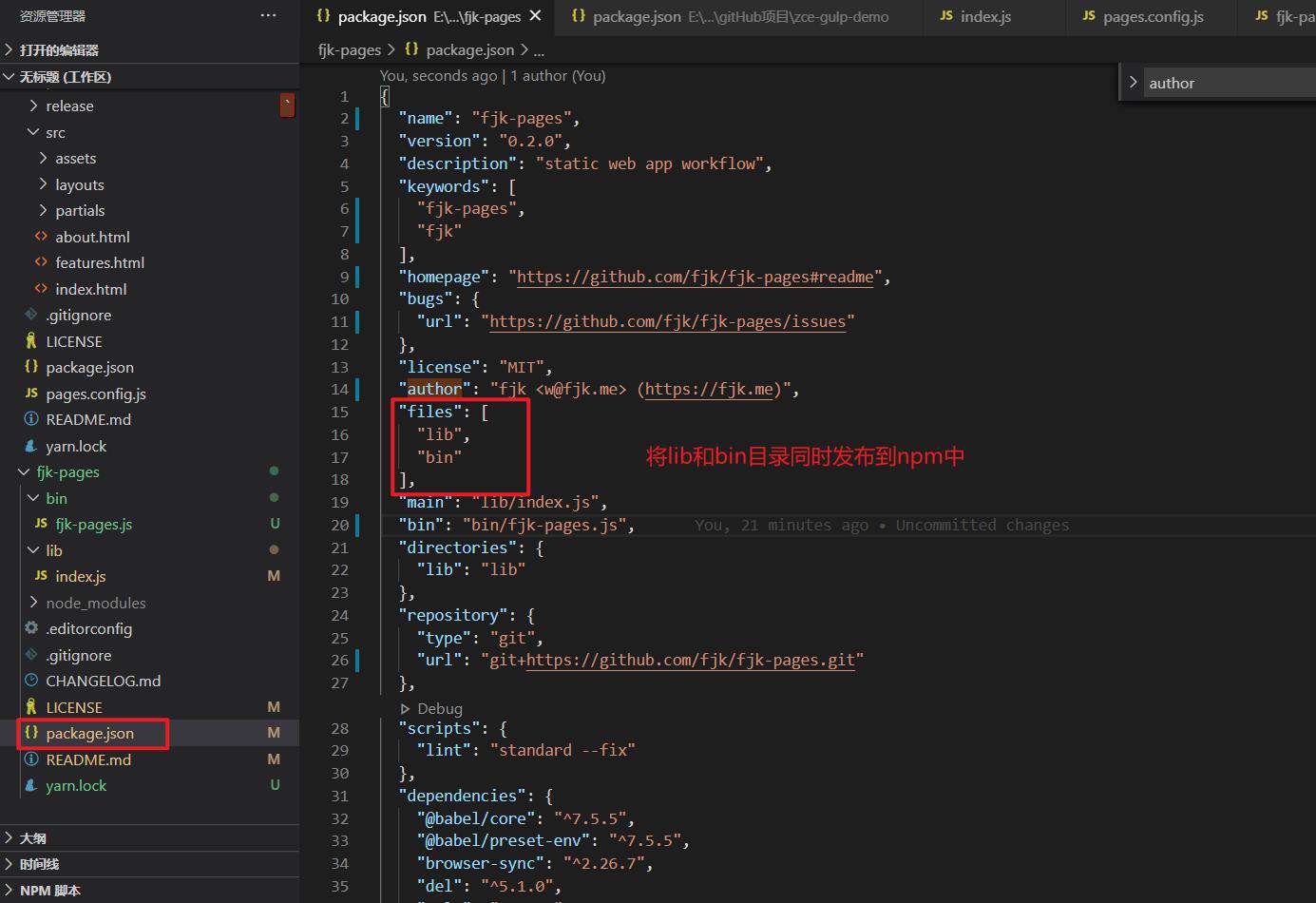Click the CHANGELOG.md clock icon
Image resolution: width=1316 pixels, height=903 pixels.
31,681
